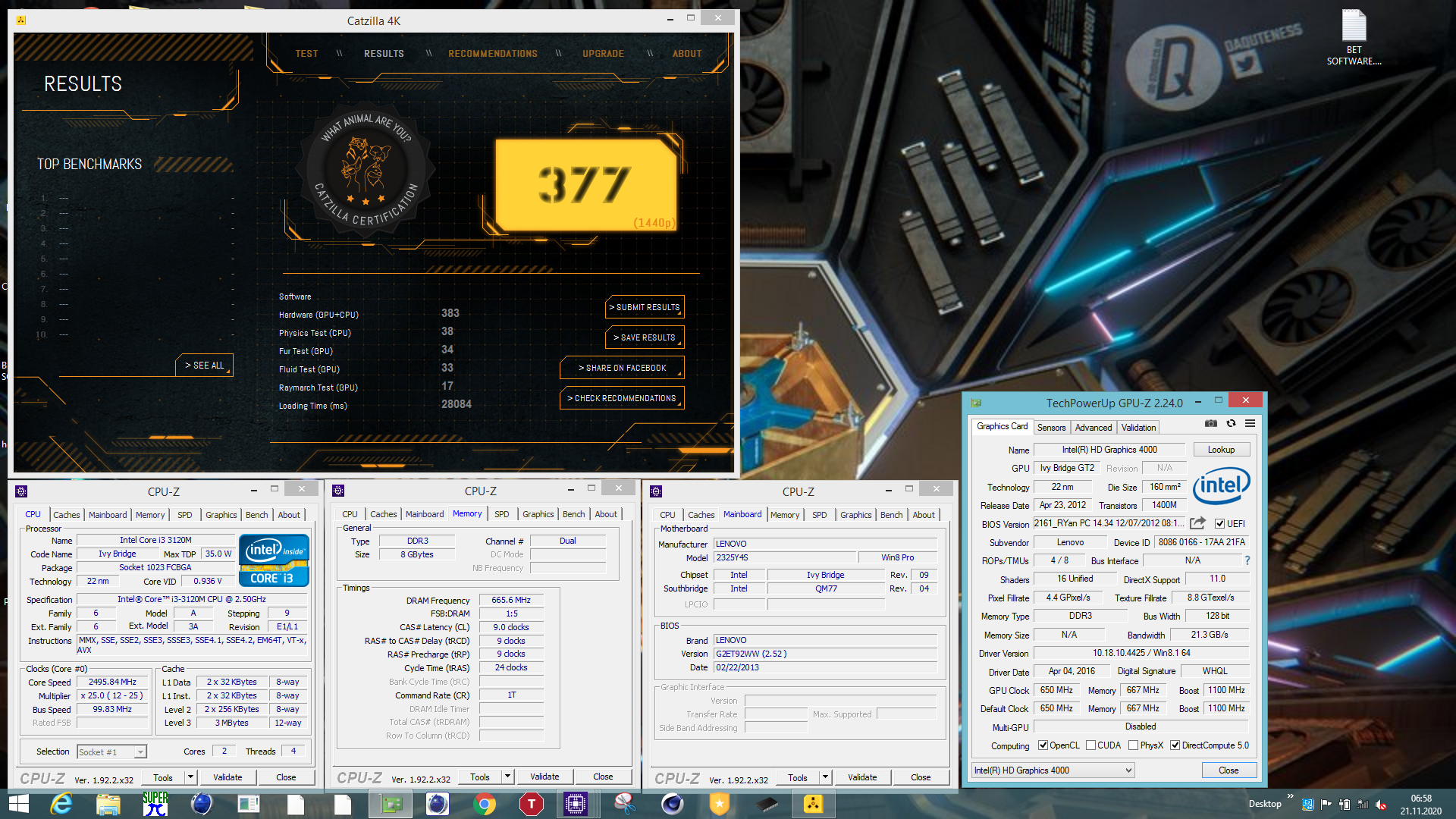Open the Windows Start button

pyautogui.click(x=18, y=804)
